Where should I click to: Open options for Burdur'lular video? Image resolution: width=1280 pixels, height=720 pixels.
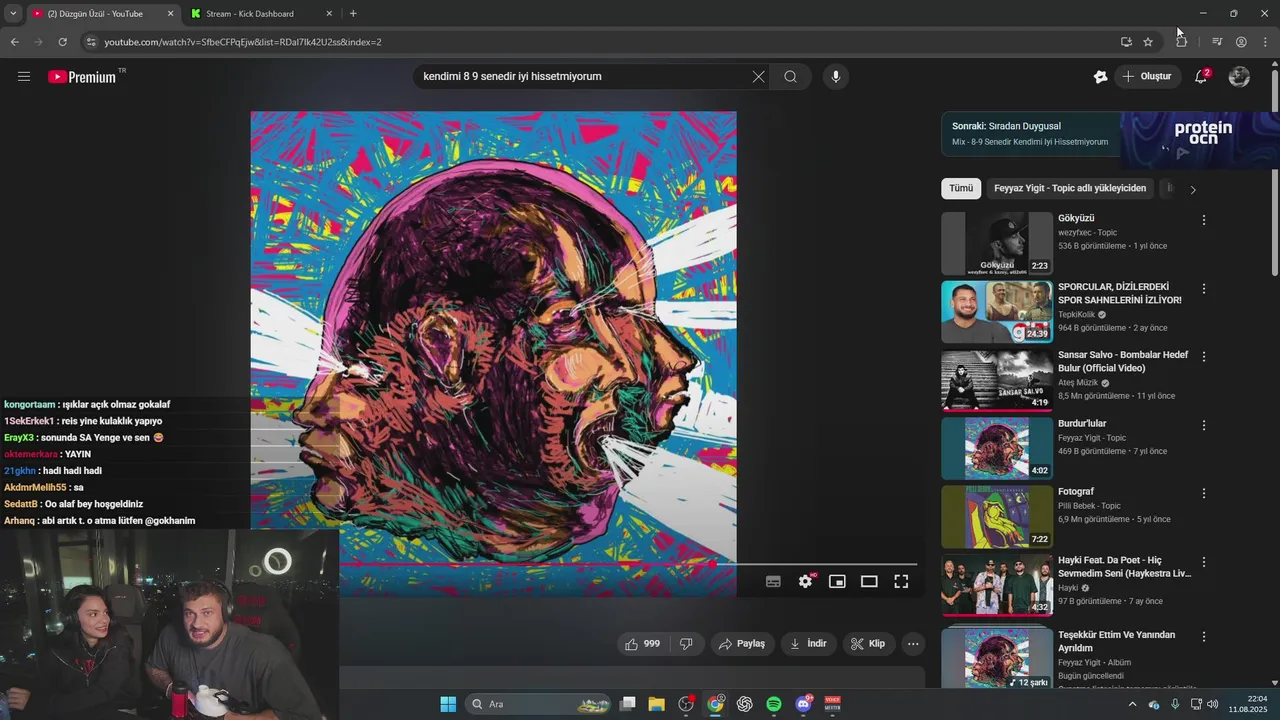[1204, 426]
